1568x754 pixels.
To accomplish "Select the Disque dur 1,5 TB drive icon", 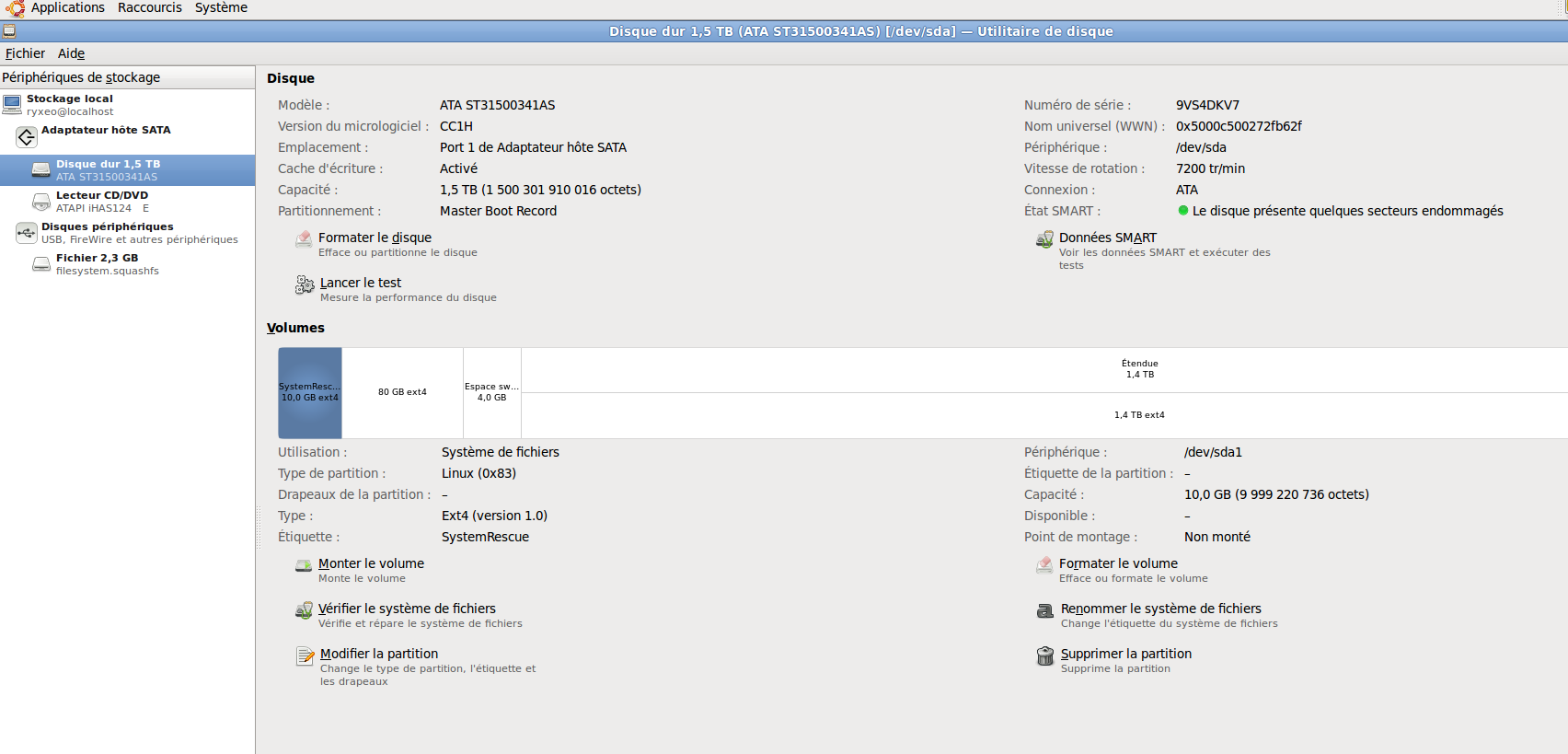I will click(41, 170).
